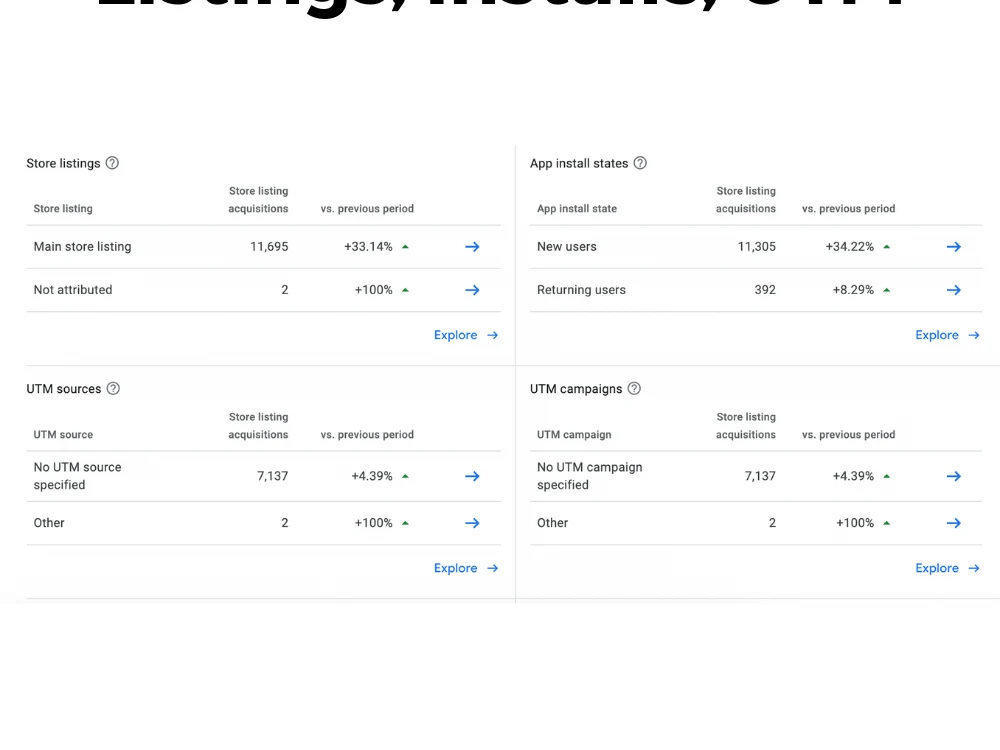
Task: Explore the App install states table
Action: pyautogui.click(x=947, y=335)
